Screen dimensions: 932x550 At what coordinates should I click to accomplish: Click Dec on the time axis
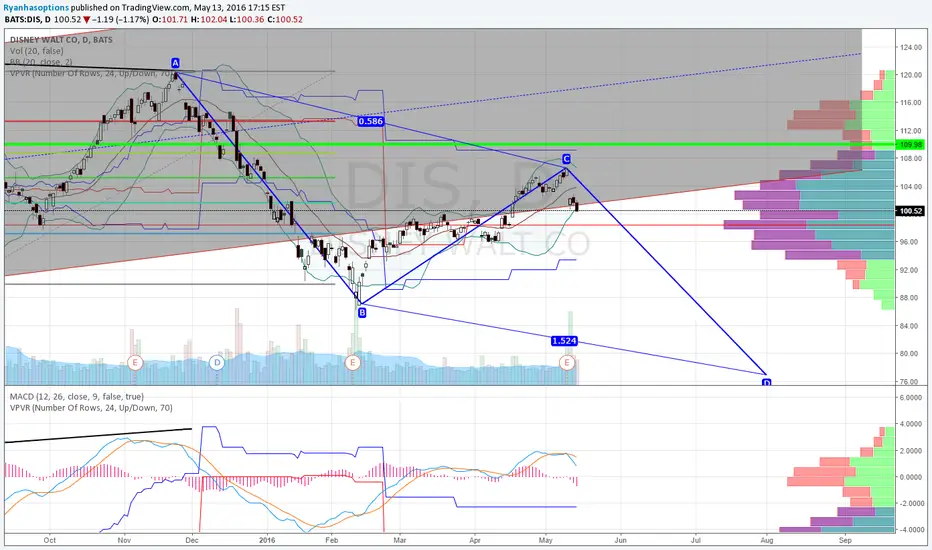(x=191, y=540)
